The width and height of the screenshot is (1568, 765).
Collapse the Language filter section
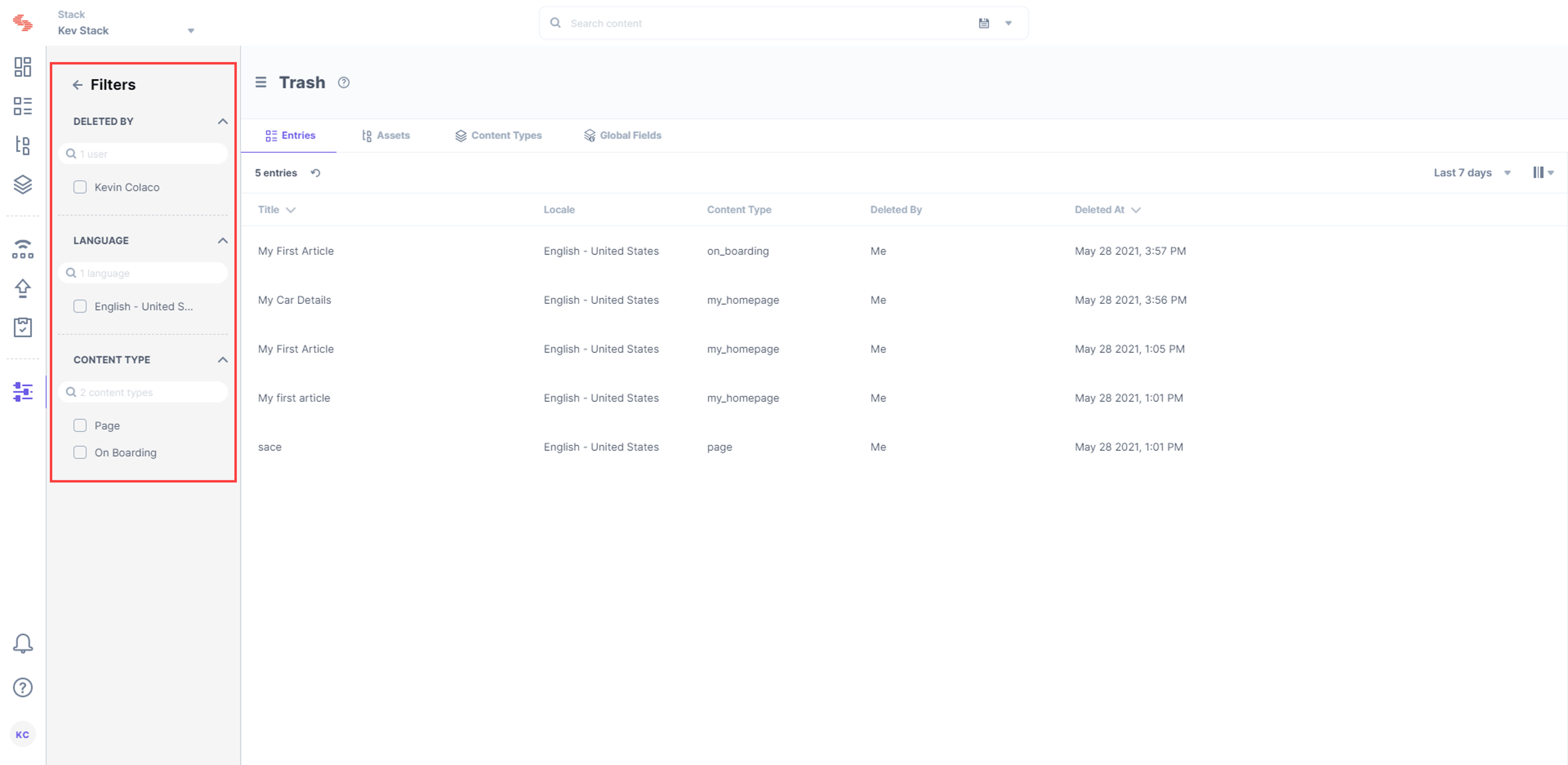pyautogui.click(x=223, y=240)
